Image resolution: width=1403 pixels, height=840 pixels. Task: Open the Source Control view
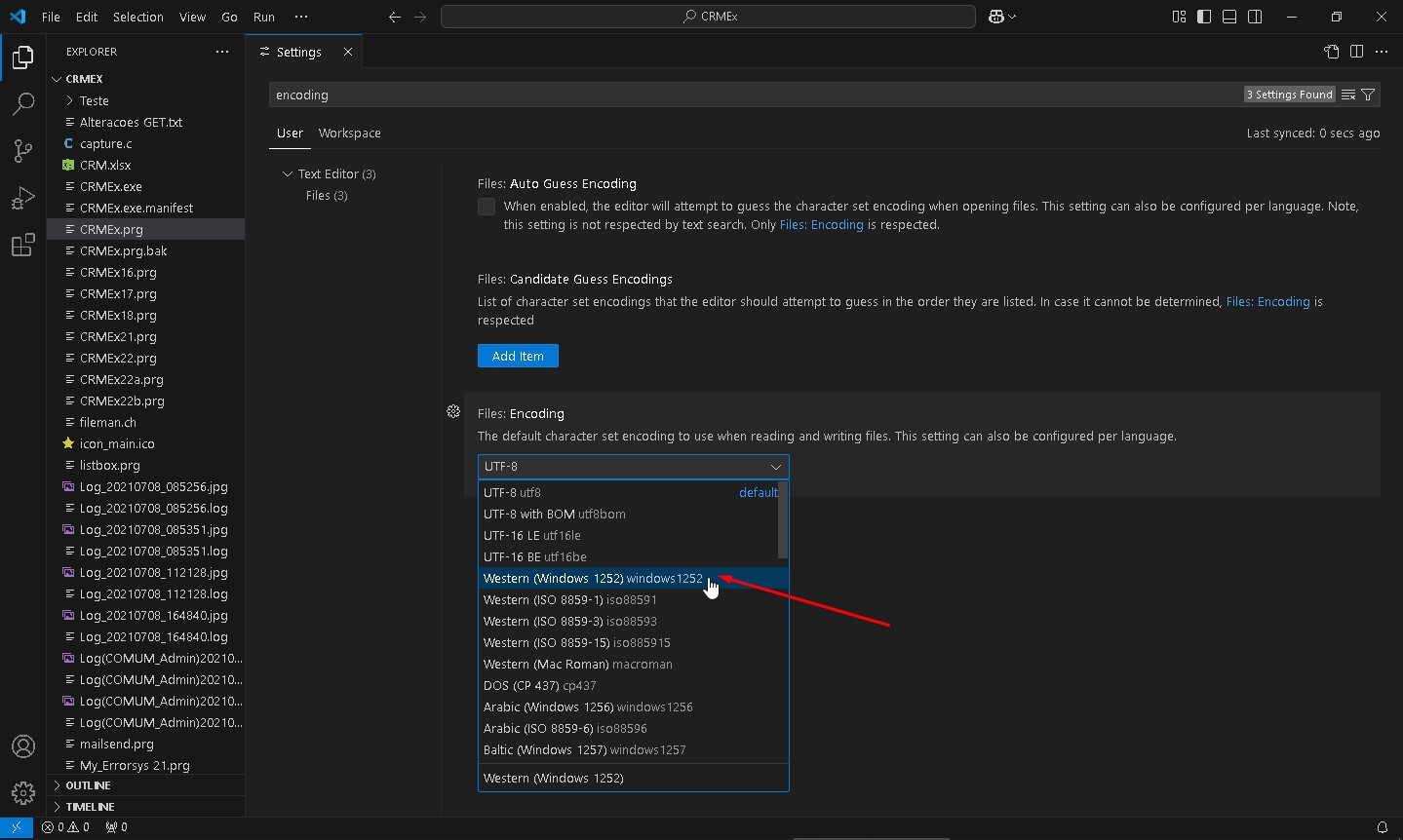pos(22,150)
